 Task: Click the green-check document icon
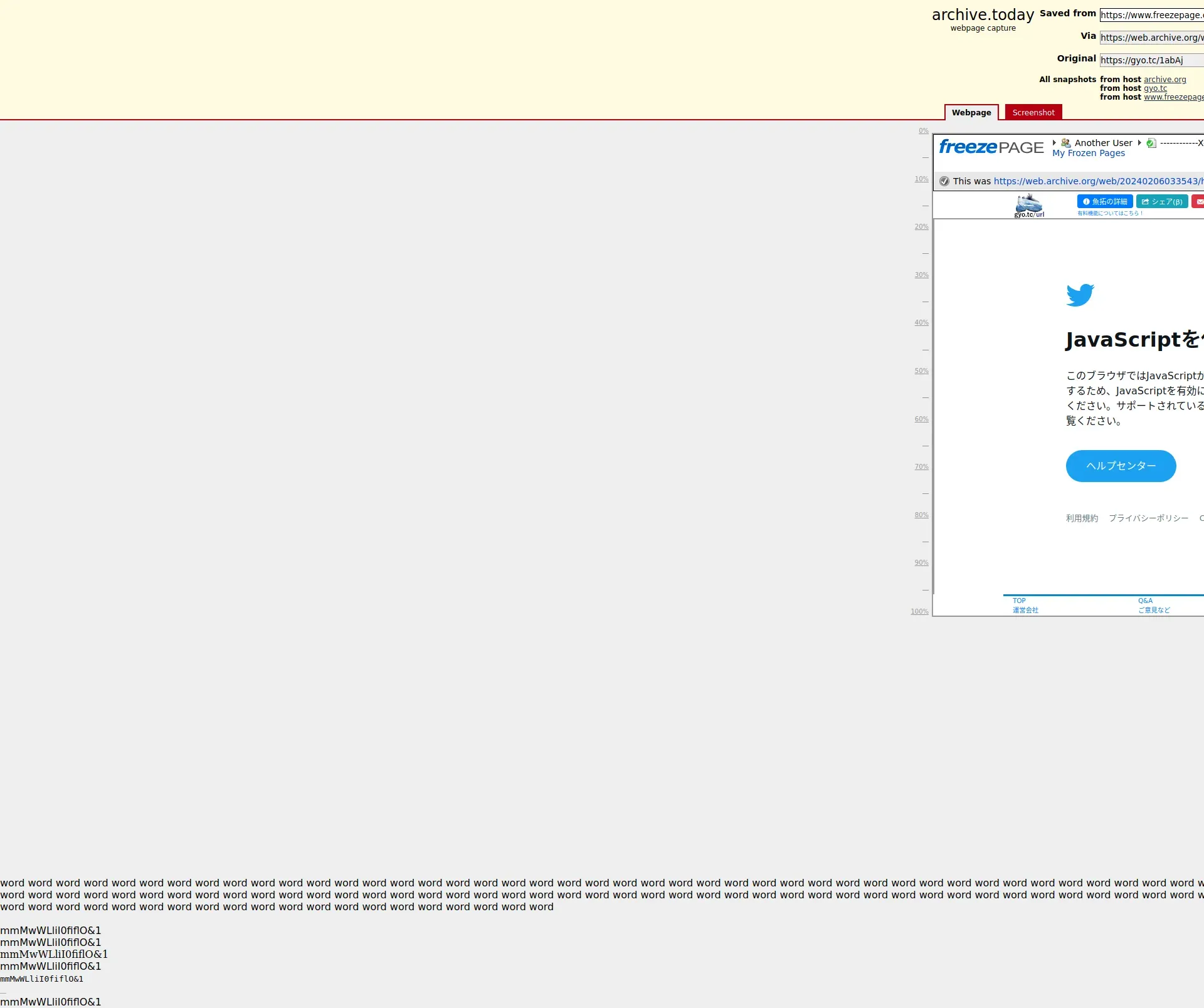coord(1151,143)
